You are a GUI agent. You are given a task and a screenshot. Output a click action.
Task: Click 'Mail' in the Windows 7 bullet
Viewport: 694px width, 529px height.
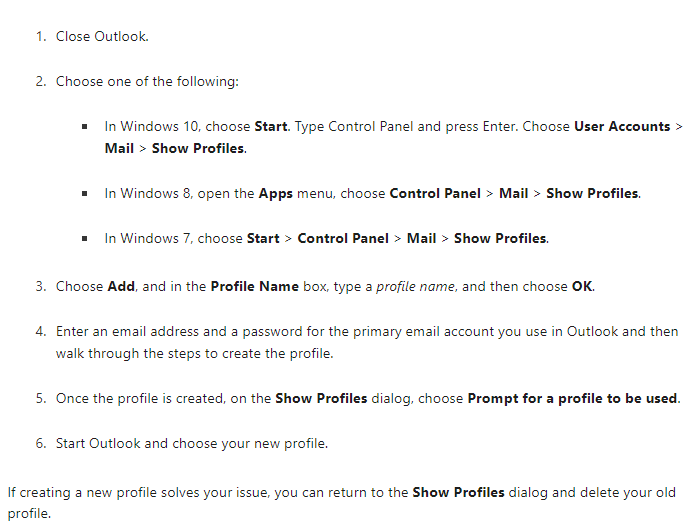(x=421, y=239)
